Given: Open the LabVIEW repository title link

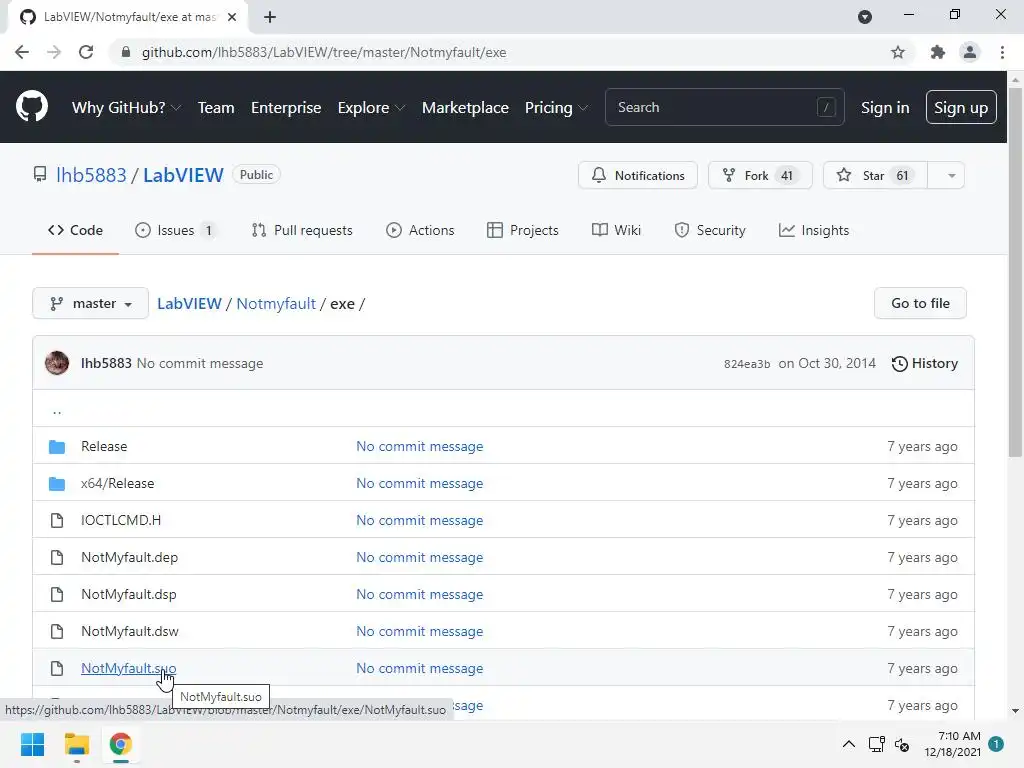Looking at the screenshot, I should click(184, 175).
